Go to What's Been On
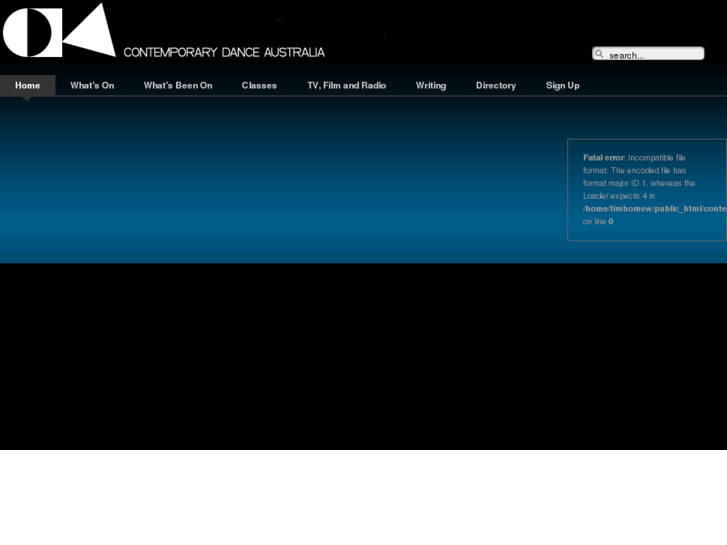727x545 pixels. click(x=178, y=85)
